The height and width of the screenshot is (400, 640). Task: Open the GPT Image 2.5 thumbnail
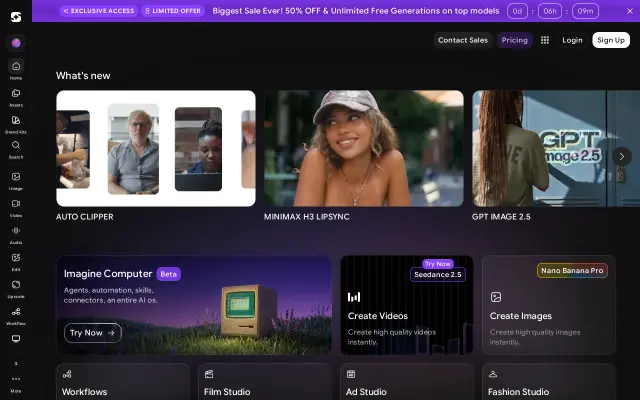(556, 149)
